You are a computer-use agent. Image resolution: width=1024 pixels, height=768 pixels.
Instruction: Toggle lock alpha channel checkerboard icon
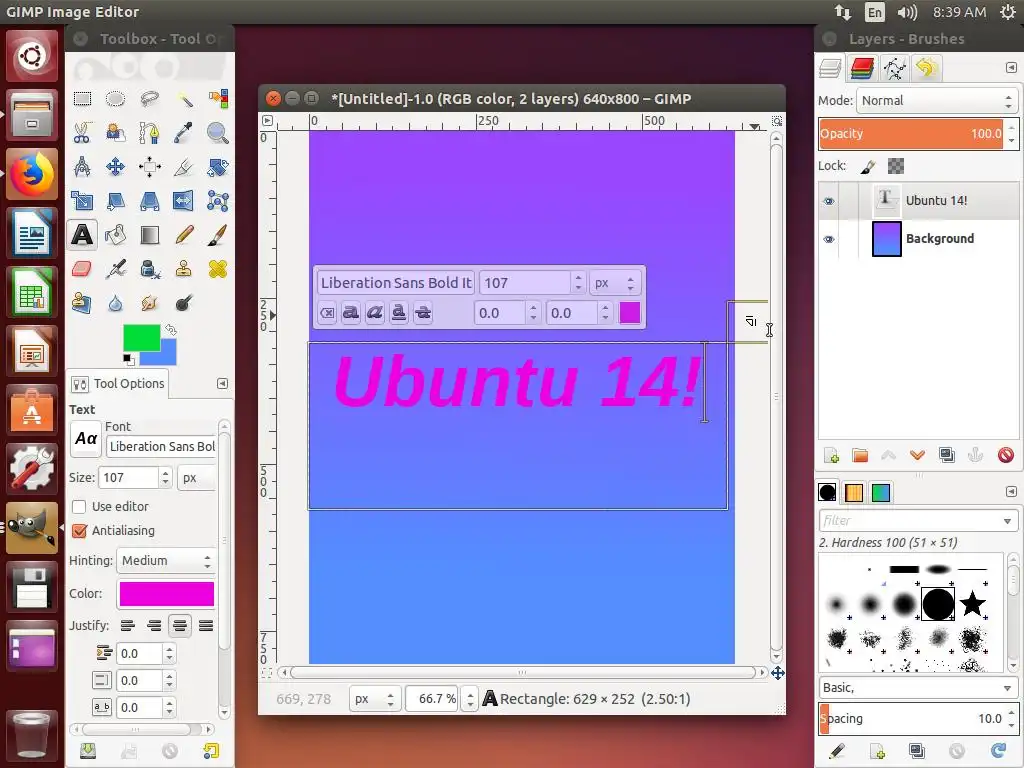pyautogui.click(x=896, y=167)
